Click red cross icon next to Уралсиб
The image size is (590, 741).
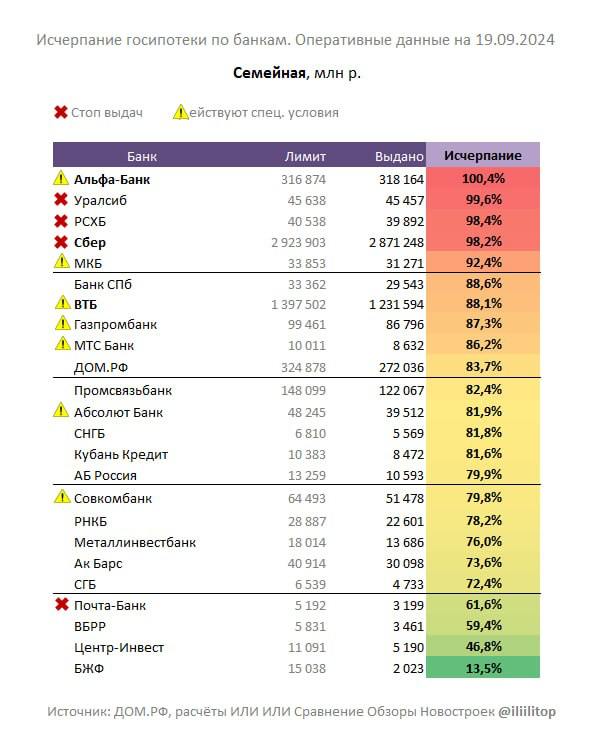pos(61,199)
